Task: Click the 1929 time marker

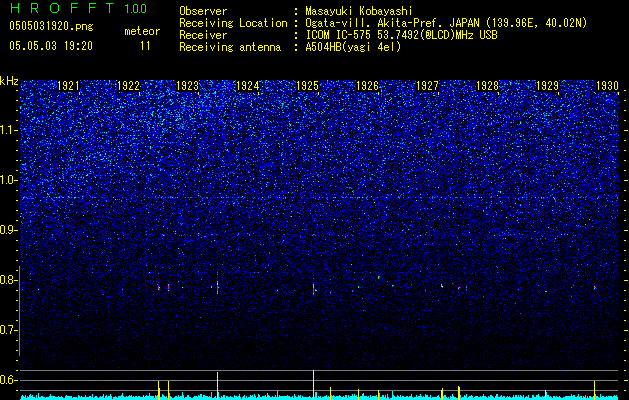Action: point(548,86)
